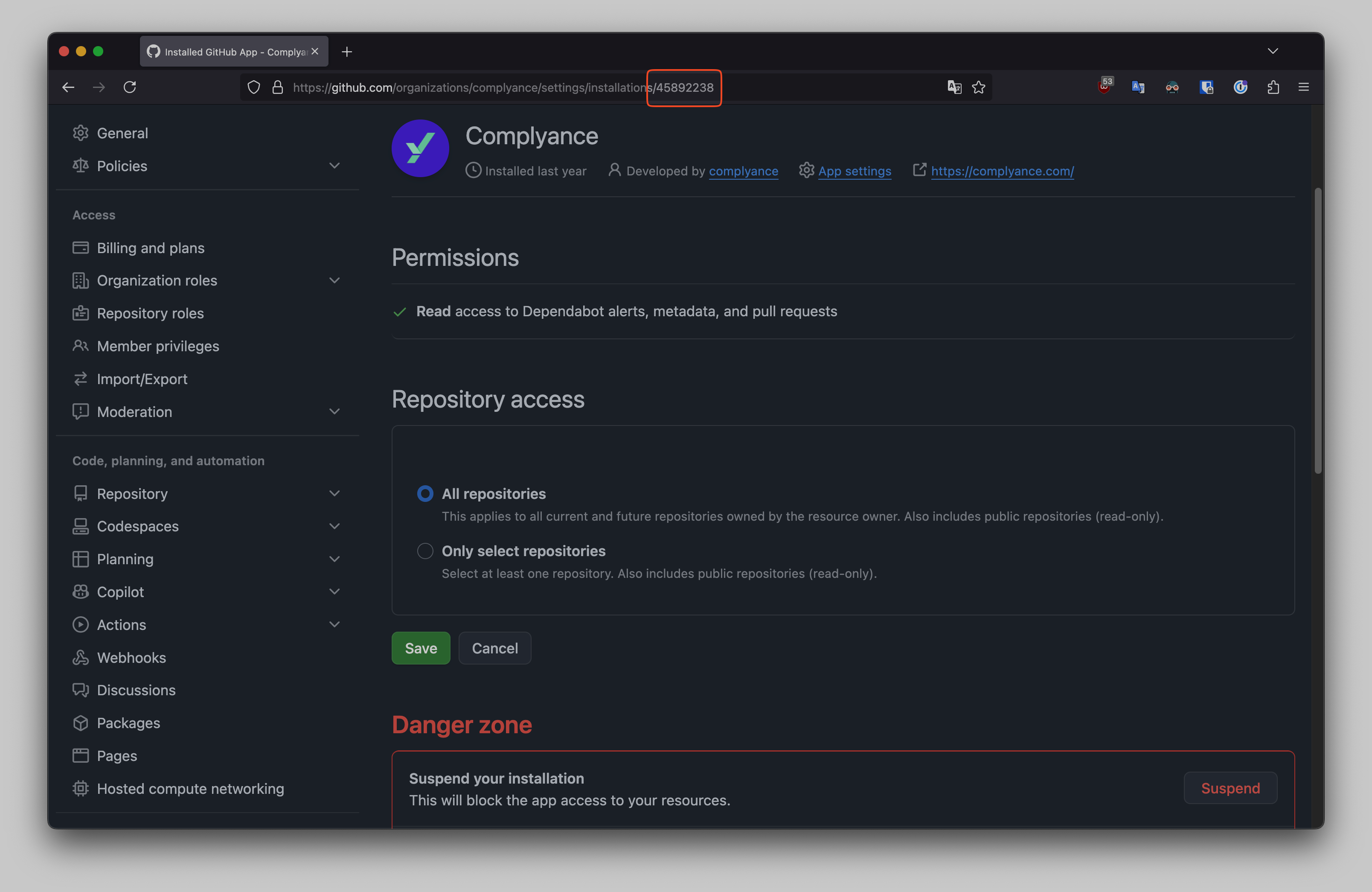The width and height of the screenshot is (1372, 892).
Task: Open General settings in sidebar
Action: [x=122, y=133]
